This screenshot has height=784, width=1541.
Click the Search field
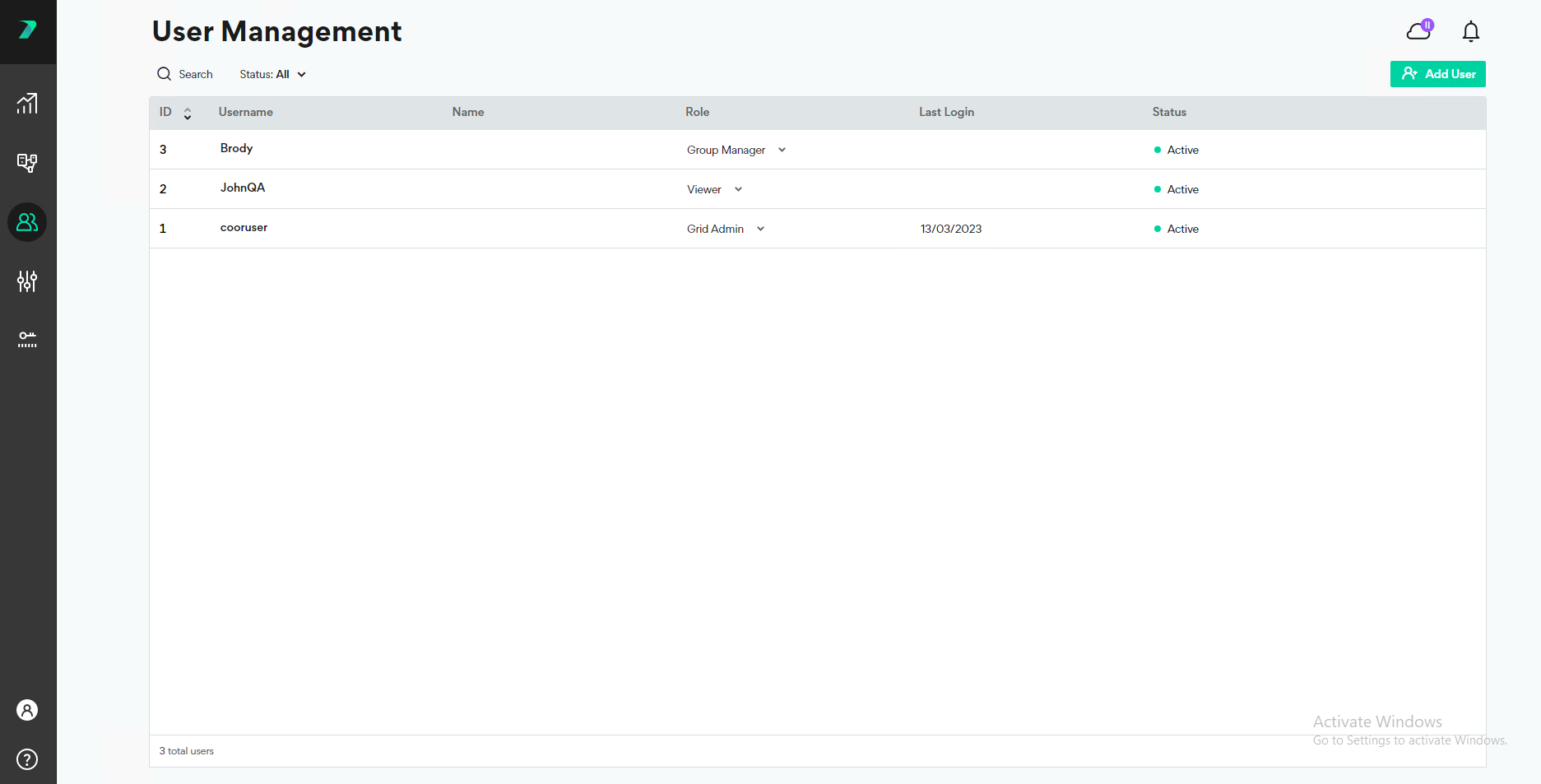(x=186, y=74)
